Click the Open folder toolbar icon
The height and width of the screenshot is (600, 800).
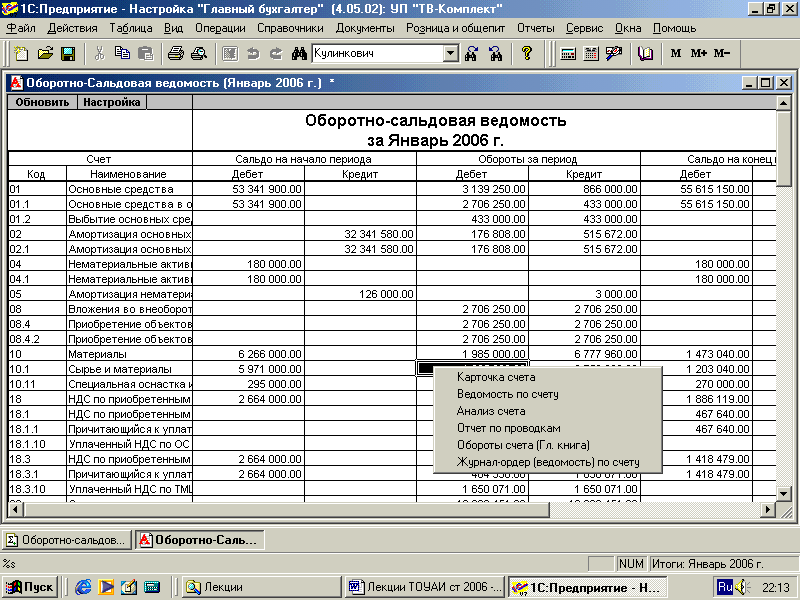(x=45, y=53)
